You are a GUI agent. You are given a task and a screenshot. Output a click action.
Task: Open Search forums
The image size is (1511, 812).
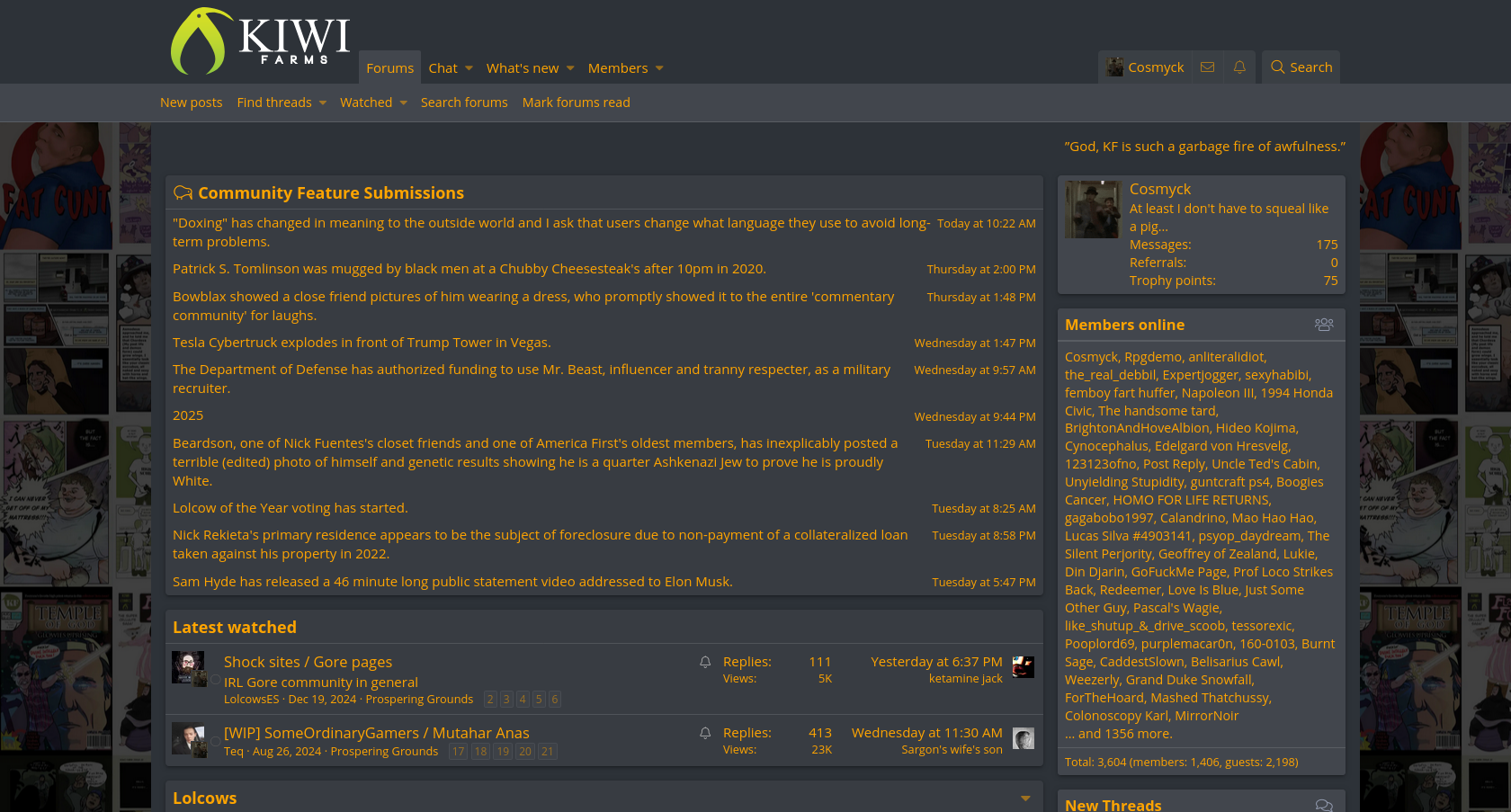[464, 103]
